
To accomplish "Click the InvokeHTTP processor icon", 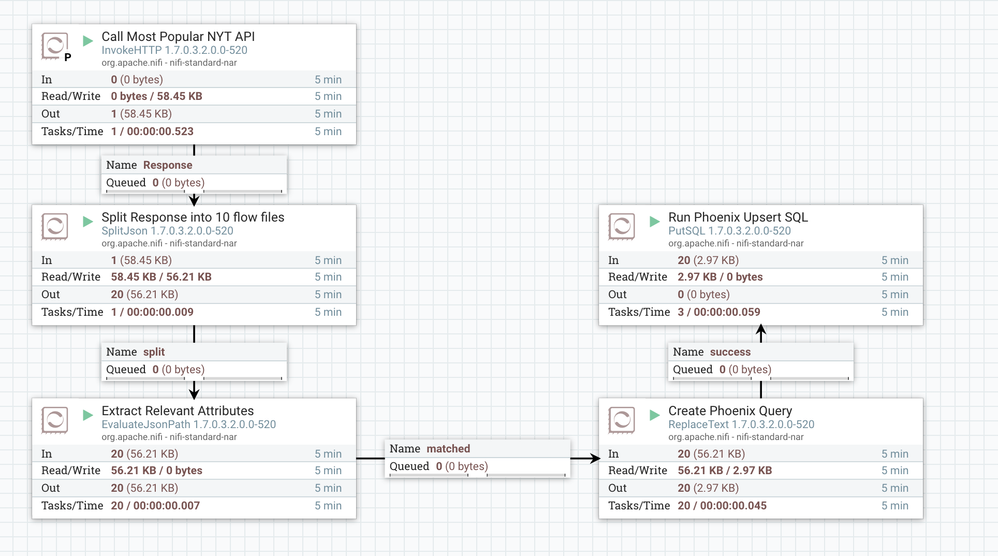I will click(55, 46).
